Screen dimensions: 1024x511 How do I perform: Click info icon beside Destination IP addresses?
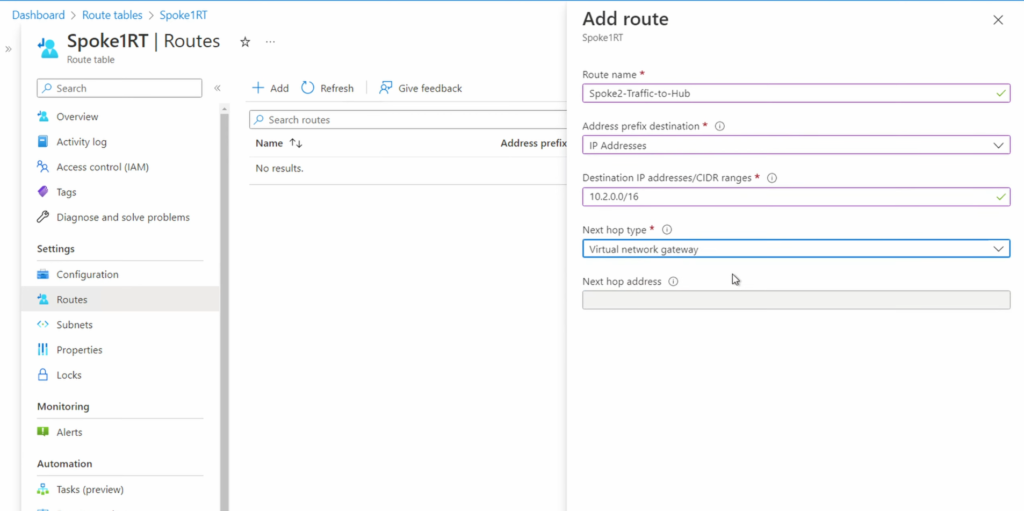coord(772,178)
